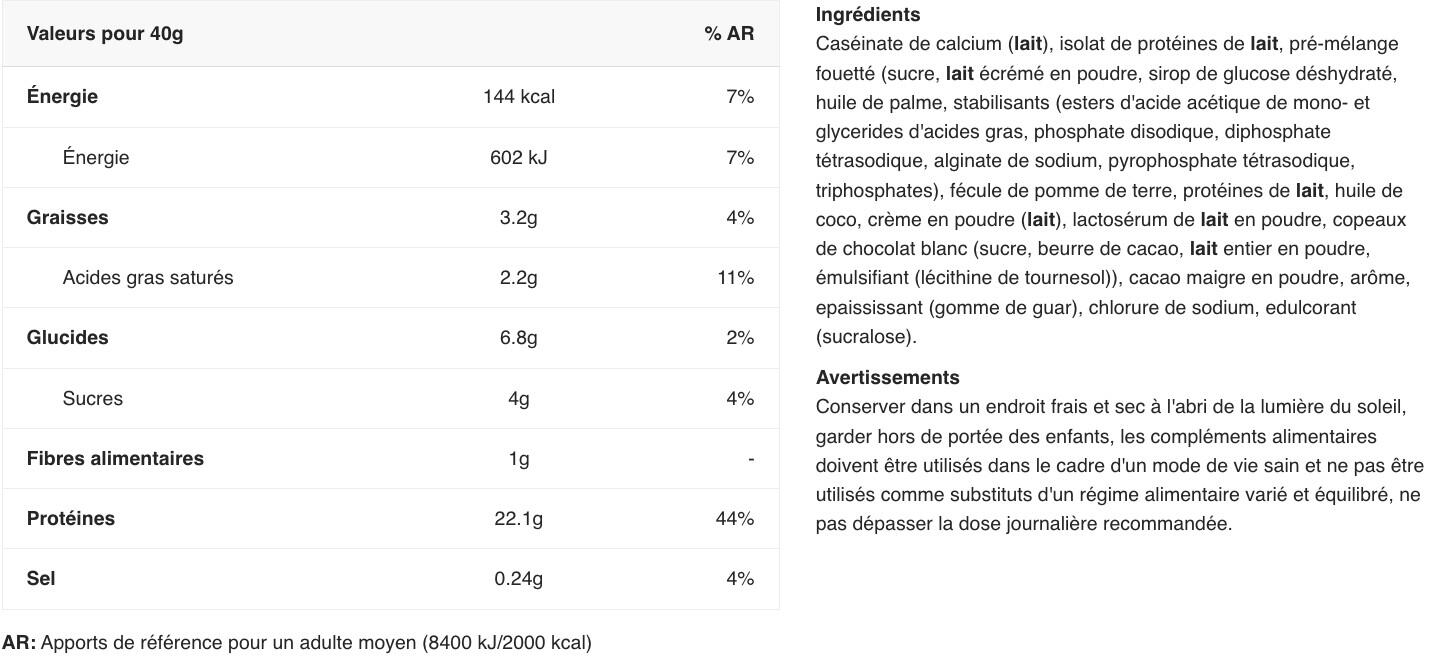Click the 'Ingrédients' heading
This screenshot has width=1440, height=664.
coord(867,15)
